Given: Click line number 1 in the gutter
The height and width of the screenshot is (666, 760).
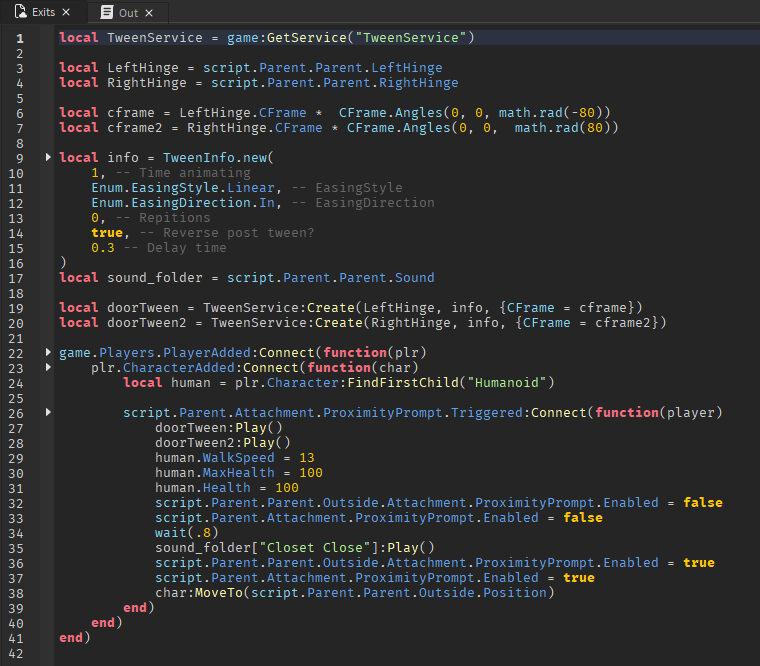Looking at the screenshot, I should (x=19, y=38).
